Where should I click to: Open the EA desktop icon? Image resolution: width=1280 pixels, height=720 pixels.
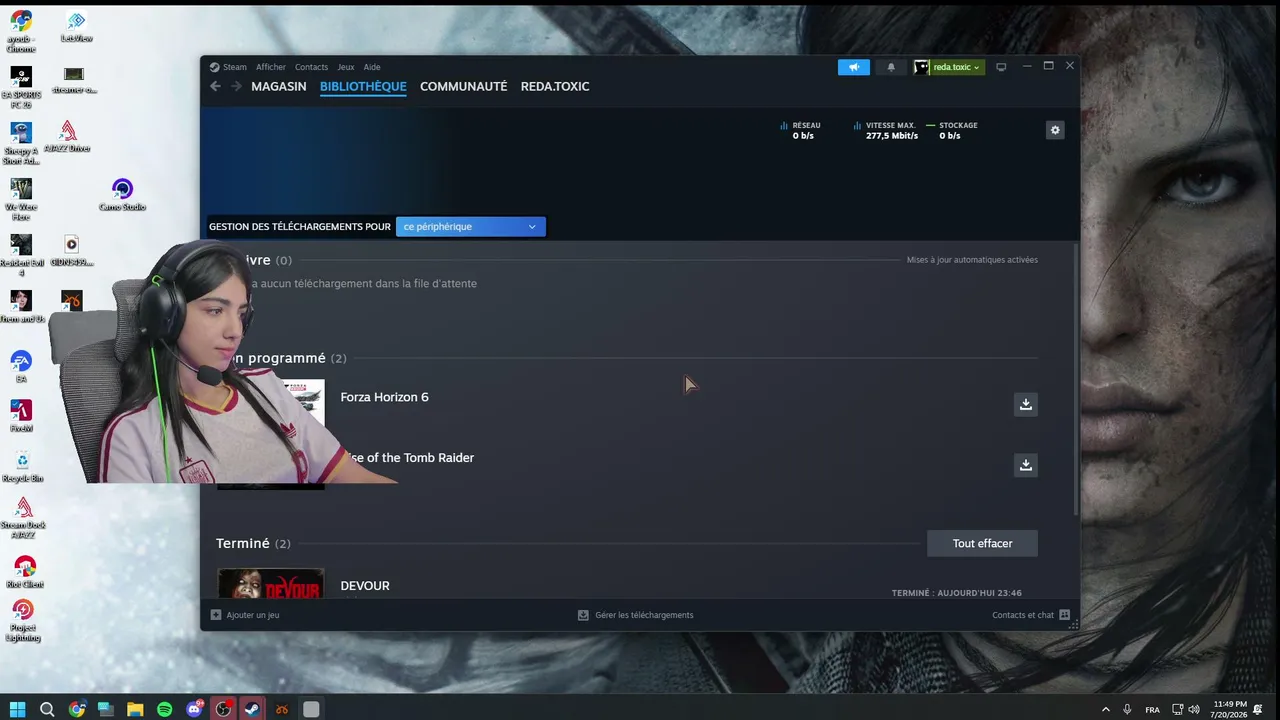pos(21,366)
